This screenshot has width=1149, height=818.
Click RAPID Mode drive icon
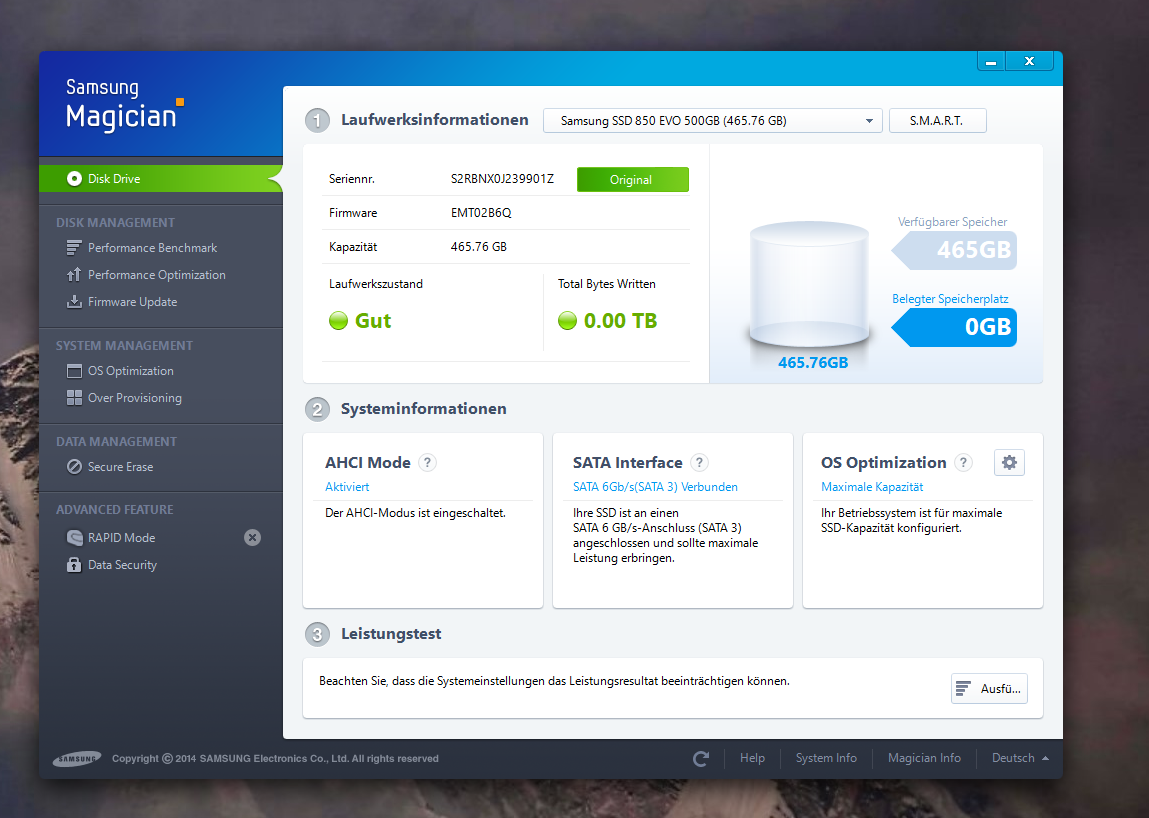[74, 538]
